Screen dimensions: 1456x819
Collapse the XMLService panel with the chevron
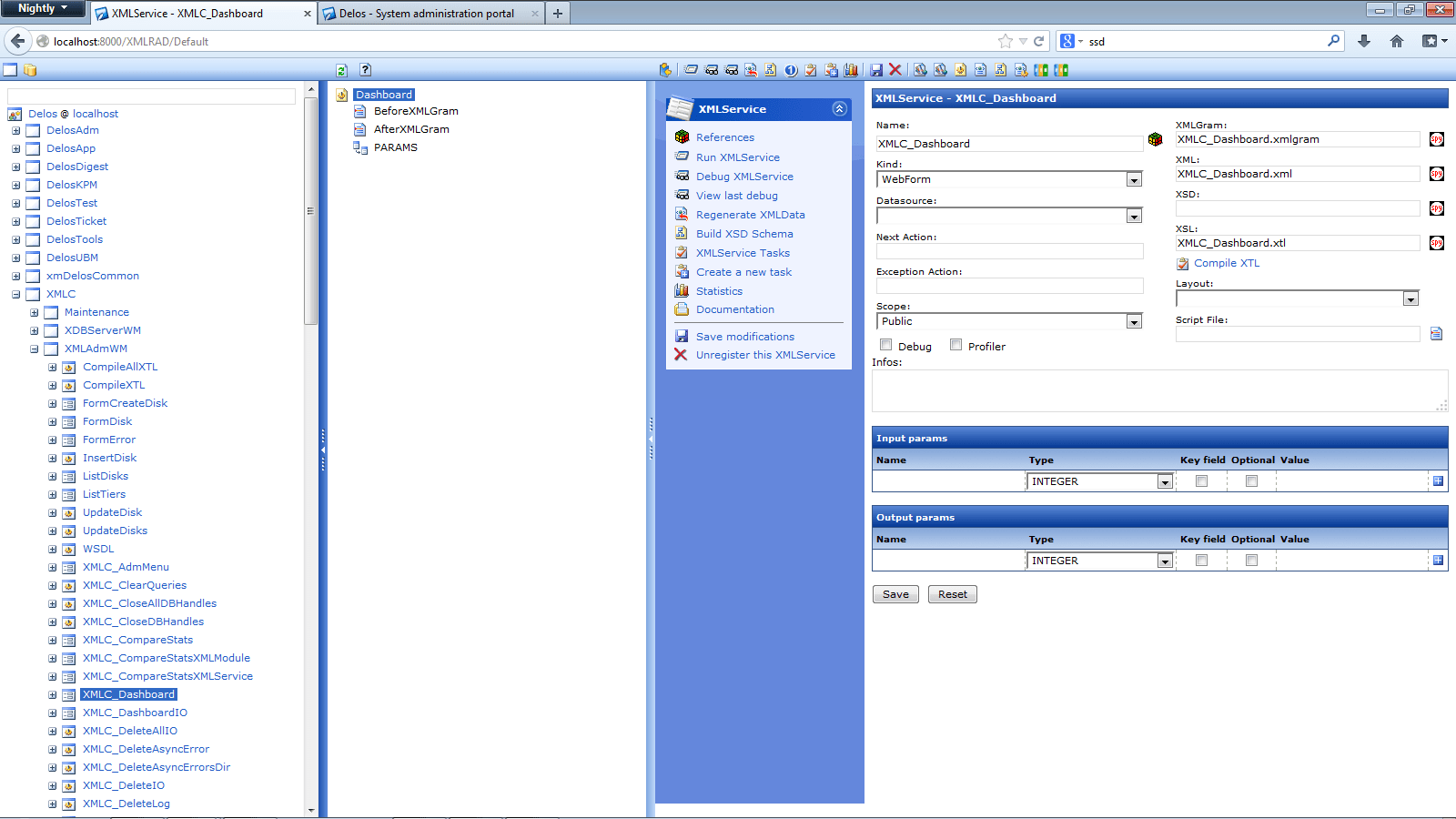point(838,108)
